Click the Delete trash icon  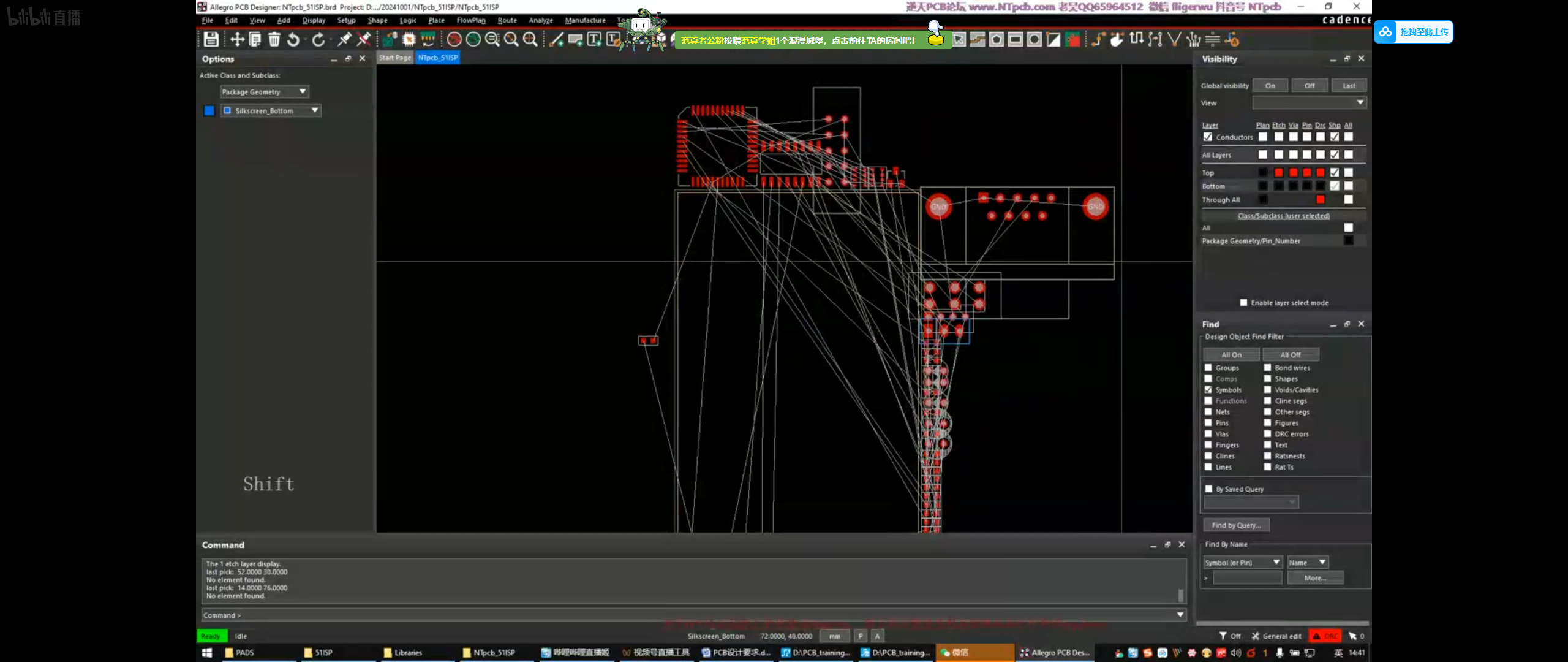274,40
